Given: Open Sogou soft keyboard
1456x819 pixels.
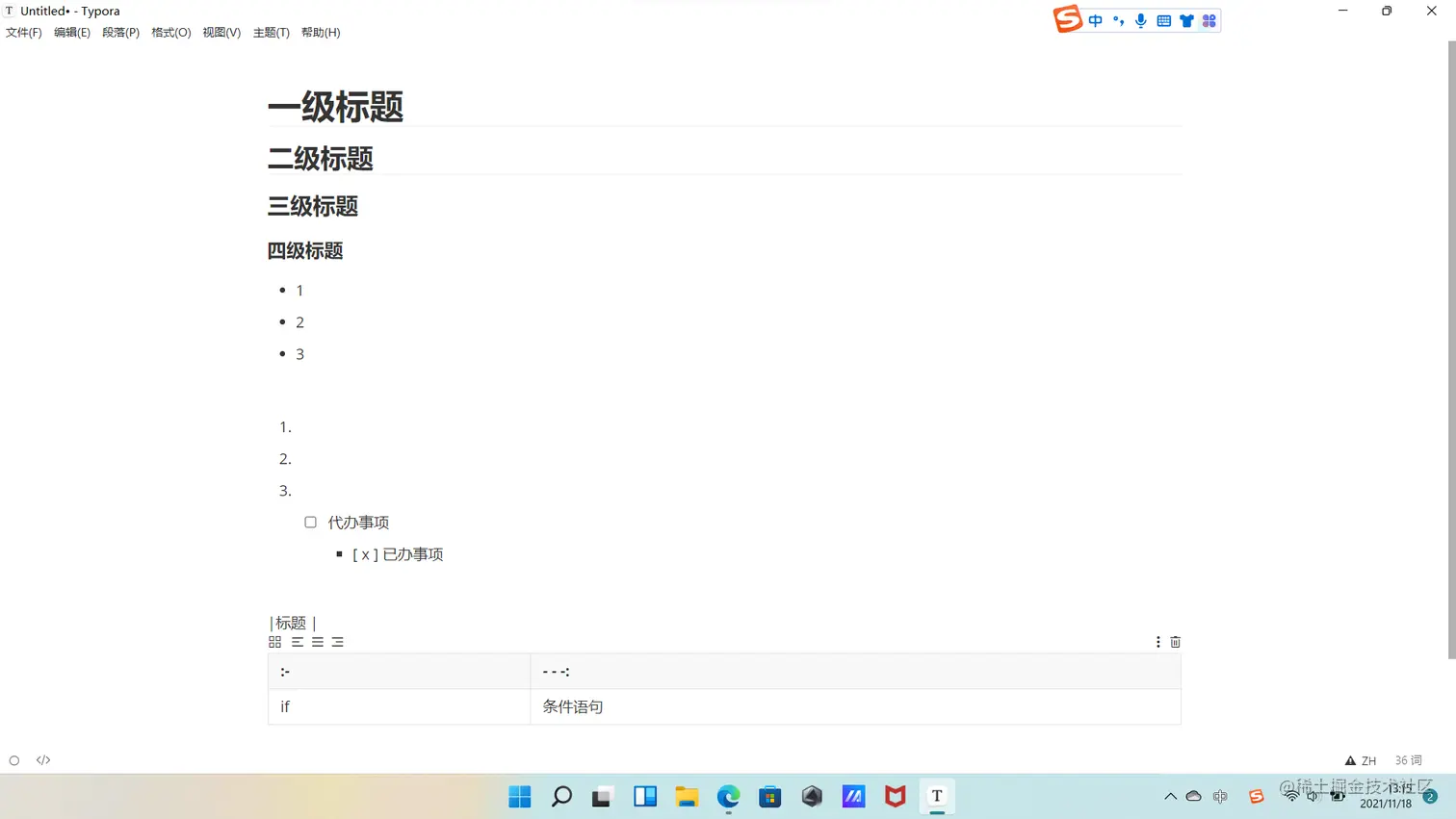Looking at the screenshot, I should (1164, 20).
